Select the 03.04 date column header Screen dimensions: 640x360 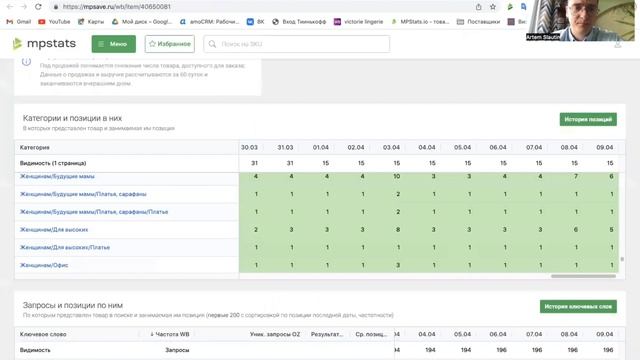pos(391,147)
